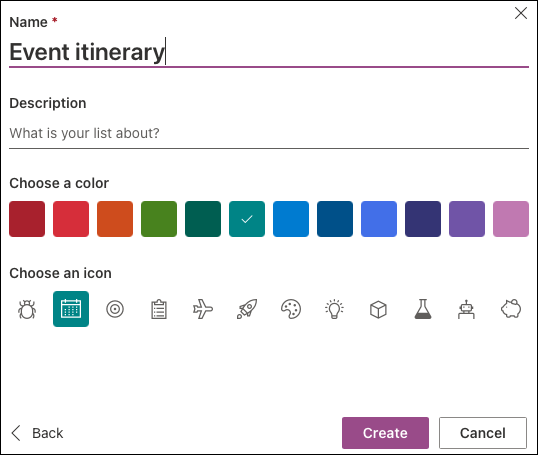Click the Description input field

tap(269, 133)
